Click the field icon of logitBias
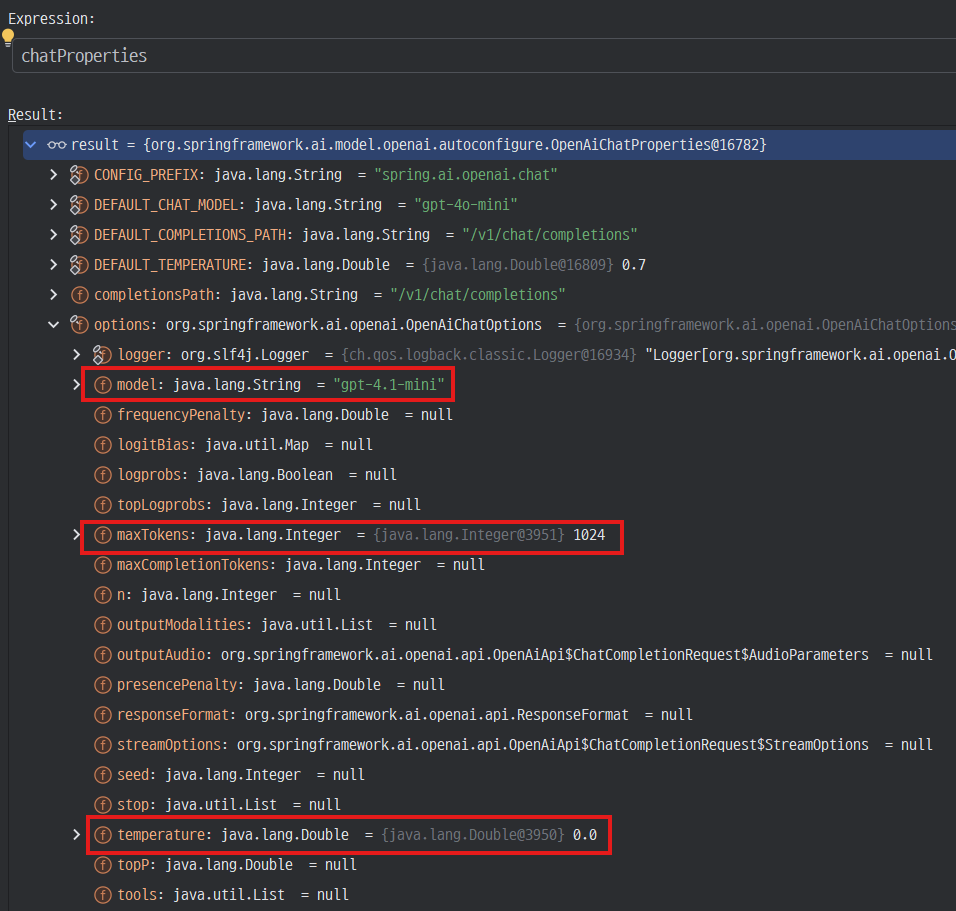The height and width of the screenshot is (911, 956). (102, 445)
